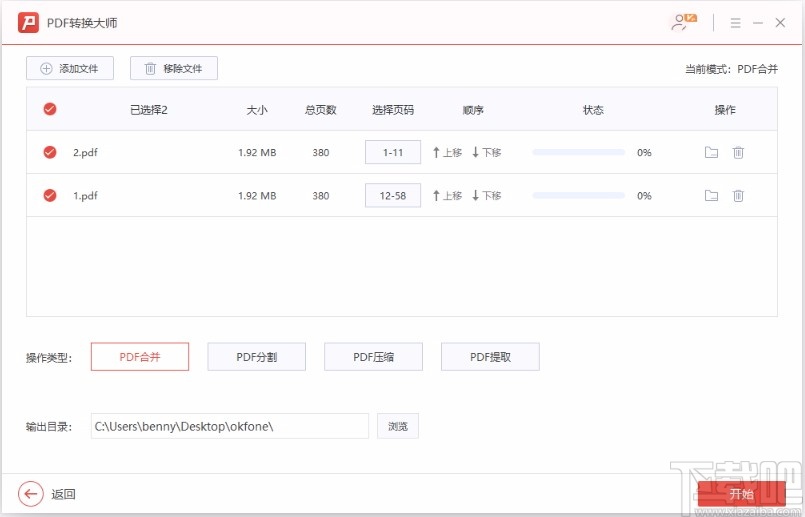This screenshot has width=805, height=517.
Task: Click the 1.92 MB size in 2.pdf row
Action: tap(257, 152)
